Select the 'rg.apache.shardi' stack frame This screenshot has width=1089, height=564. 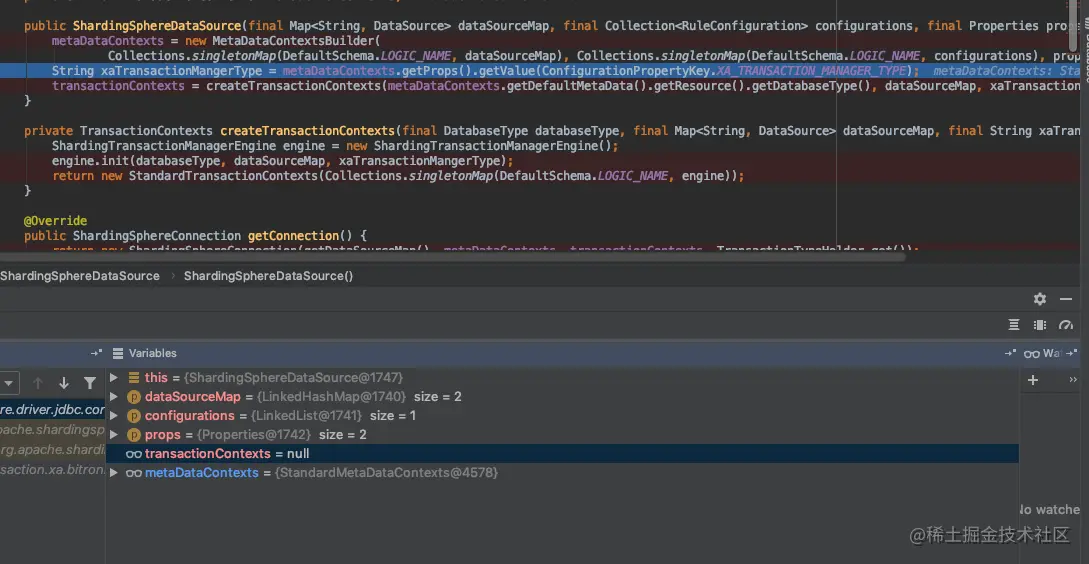[x=53, y=449]
